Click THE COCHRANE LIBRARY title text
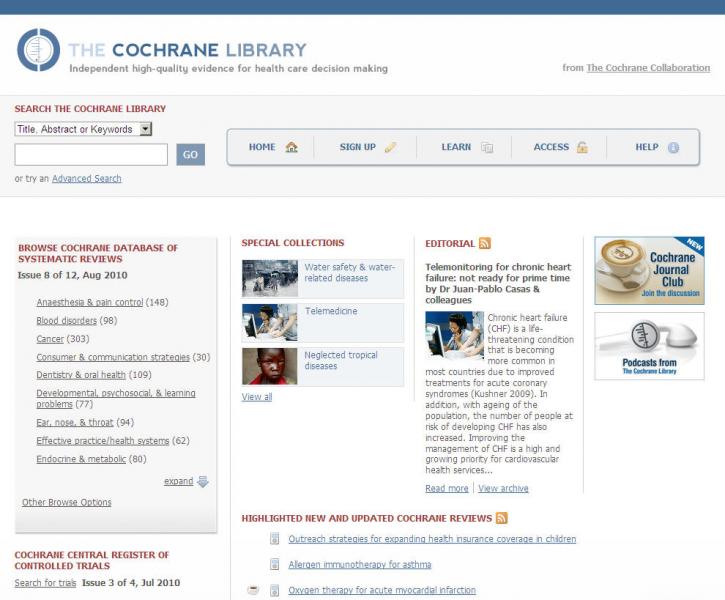725x600 pixels. [188, 50]
